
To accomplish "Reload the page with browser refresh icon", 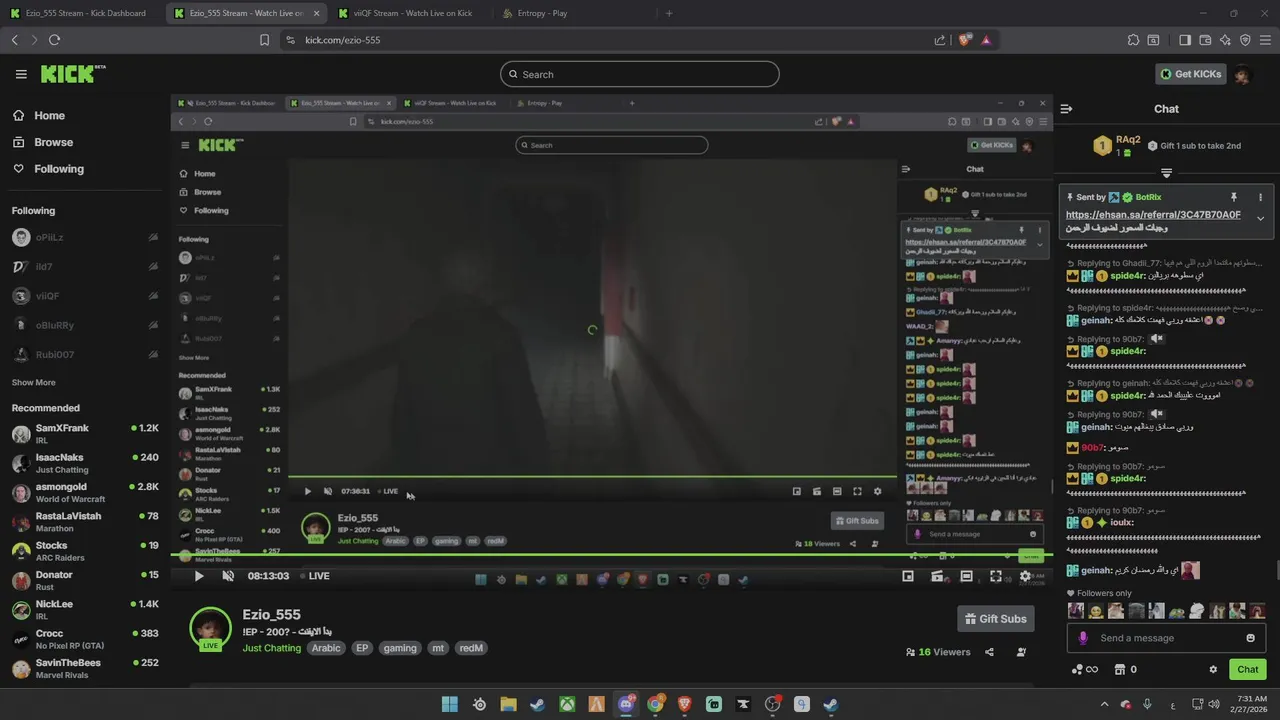I will point(54,40).
